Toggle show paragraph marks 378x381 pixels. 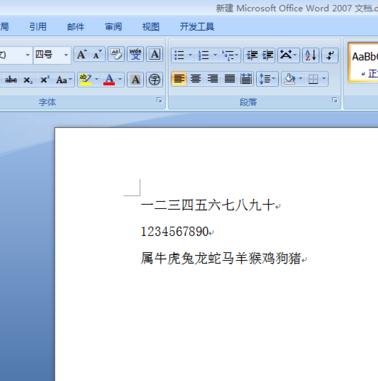(330, 55)
